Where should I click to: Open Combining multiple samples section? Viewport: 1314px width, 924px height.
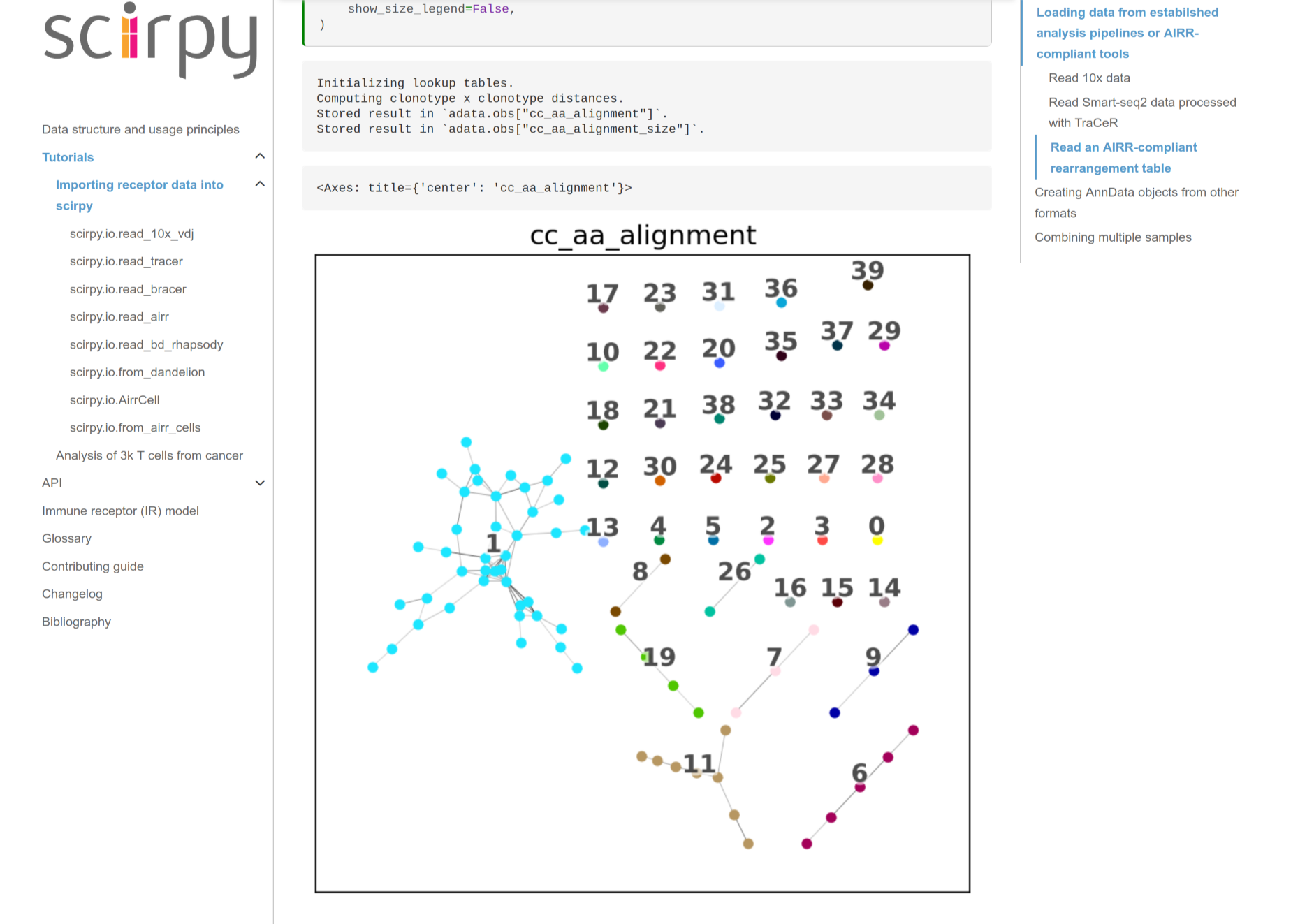click(x=1113, y=237)
